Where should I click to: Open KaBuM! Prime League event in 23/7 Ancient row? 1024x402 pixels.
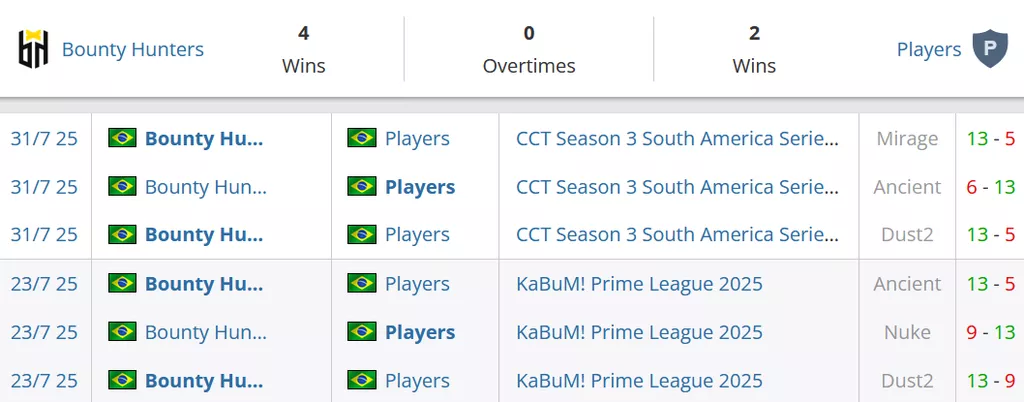click(x=639, y=284)
